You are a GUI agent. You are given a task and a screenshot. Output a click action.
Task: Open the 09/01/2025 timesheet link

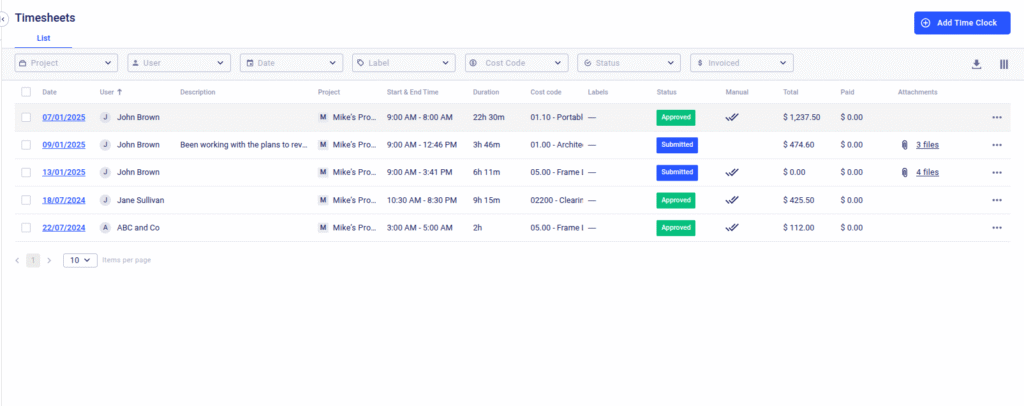coord(64,145)
